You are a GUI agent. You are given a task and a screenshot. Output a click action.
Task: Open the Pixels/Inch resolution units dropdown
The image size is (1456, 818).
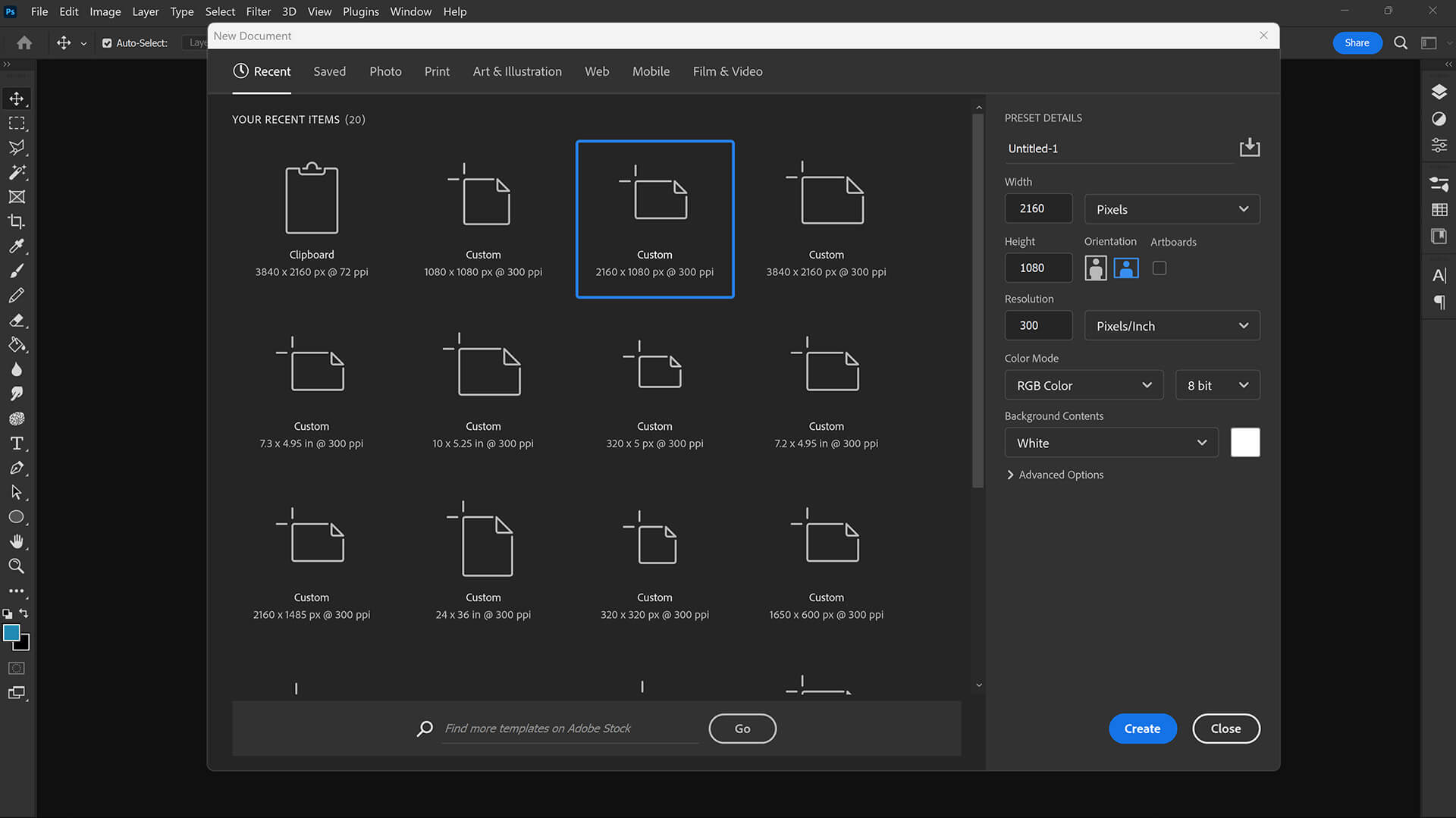(x=1172, y=326)
